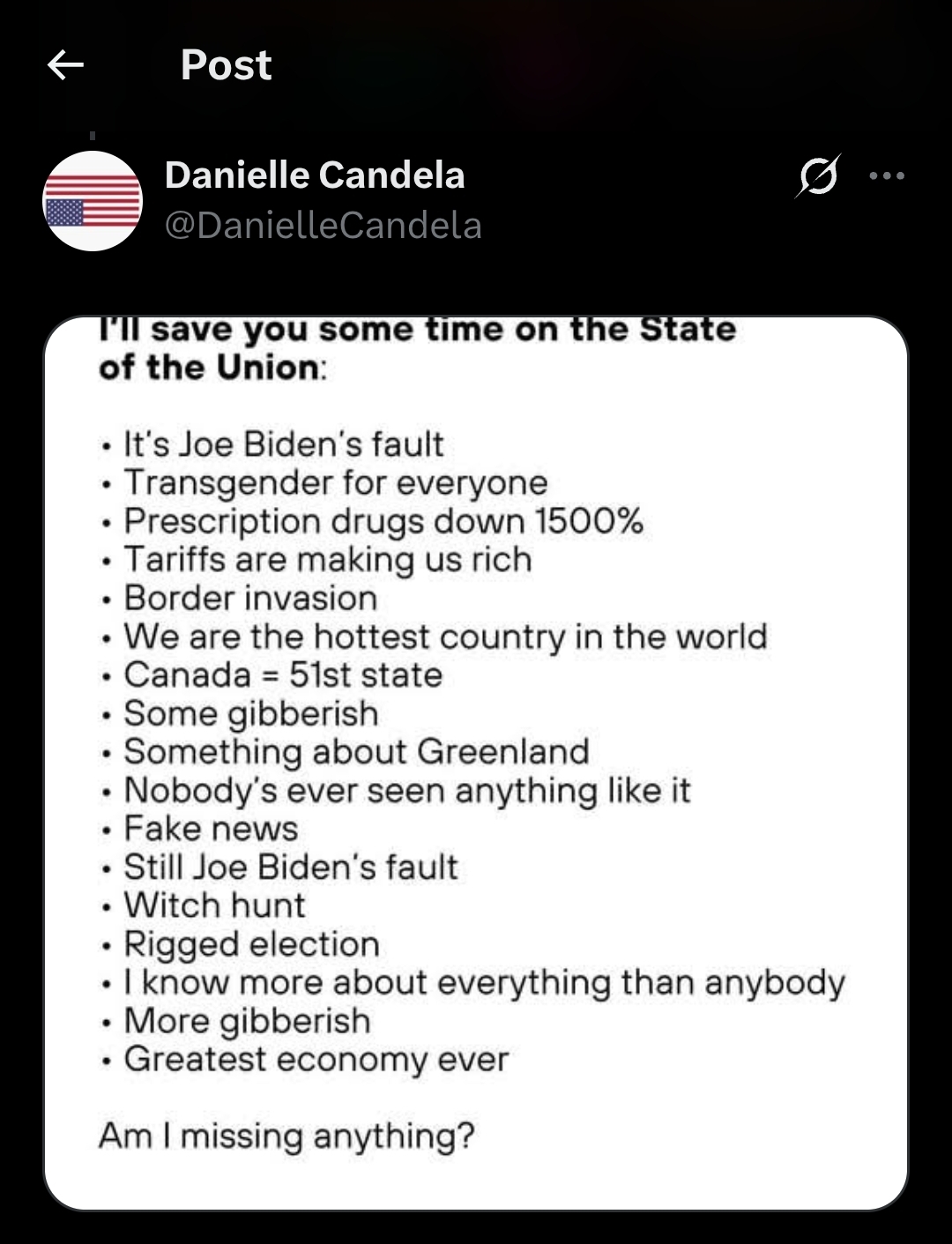Image resolution: width=952 pixels, height=1244 pixels.
Task: Click the "Something about Greenland" line
Action: tap(356, 751)
